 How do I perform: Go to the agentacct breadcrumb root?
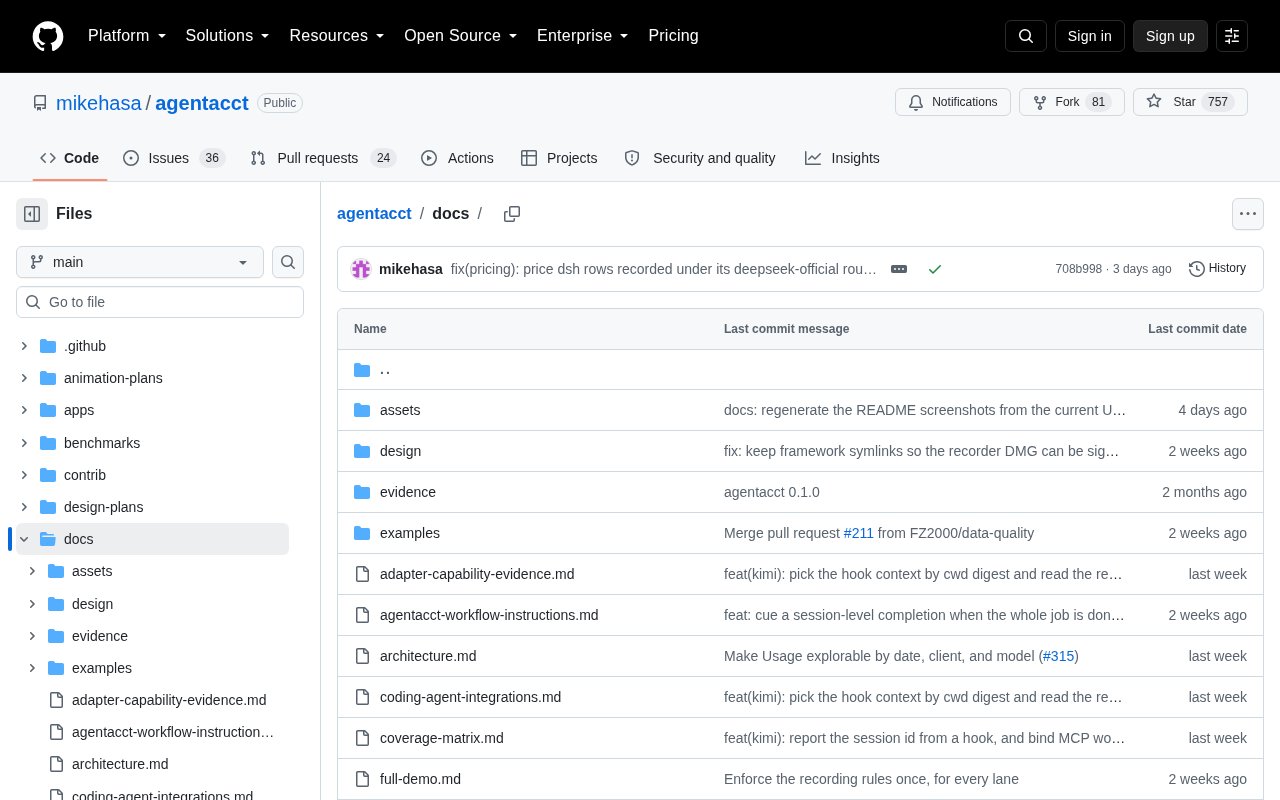pyautogui.click(x=374, y=214)
